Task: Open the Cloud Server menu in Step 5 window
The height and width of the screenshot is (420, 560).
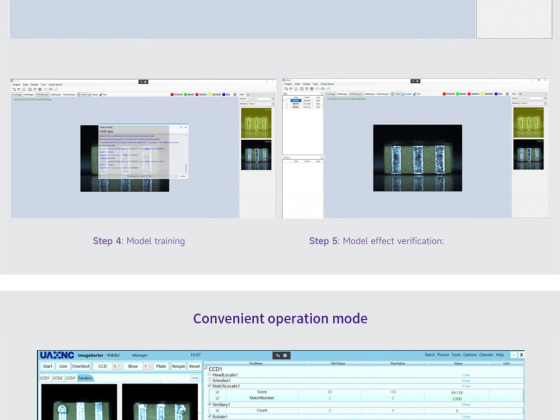Action: (327, 84)
